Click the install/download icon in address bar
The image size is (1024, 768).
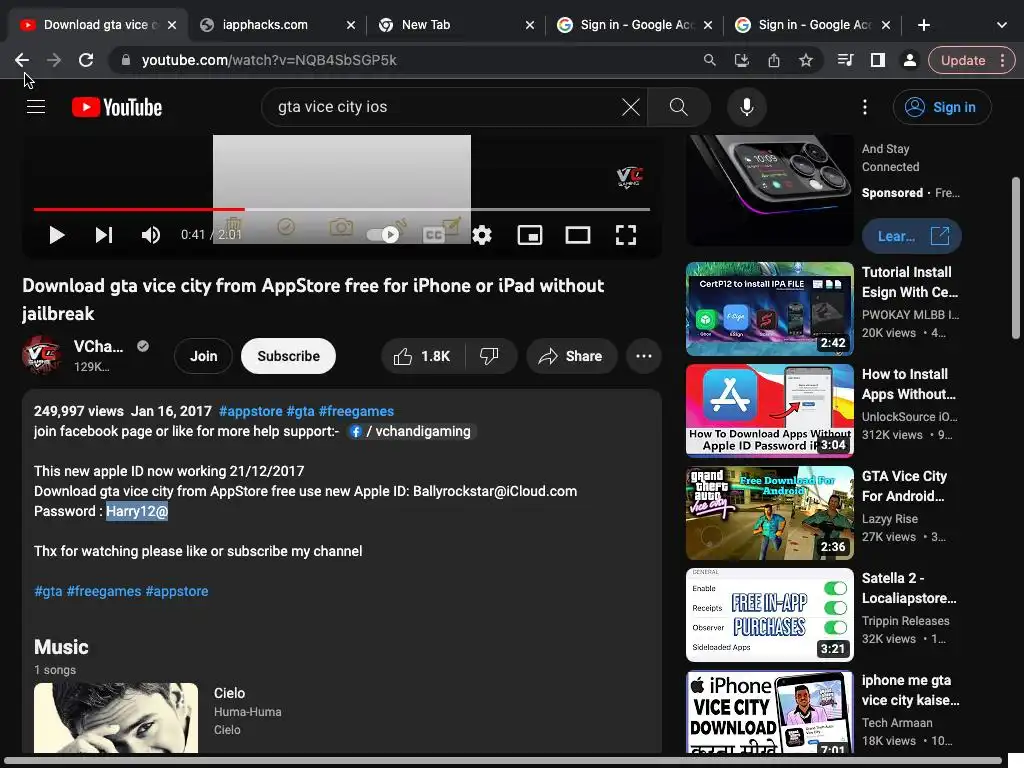click(741, 60)
